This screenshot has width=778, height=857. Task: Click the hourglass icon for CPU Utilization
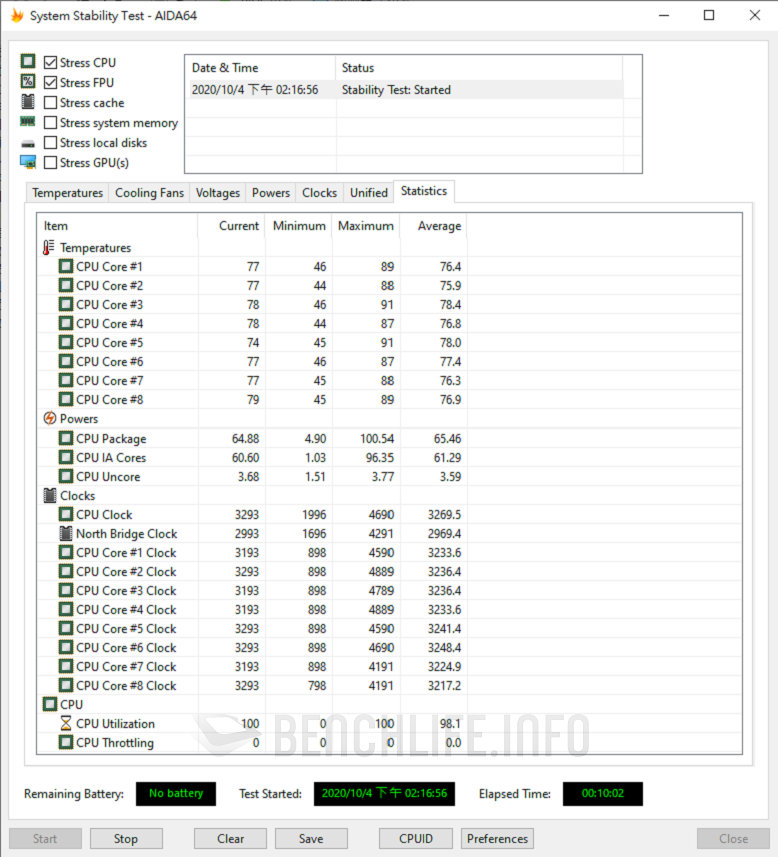coord(66,724)
